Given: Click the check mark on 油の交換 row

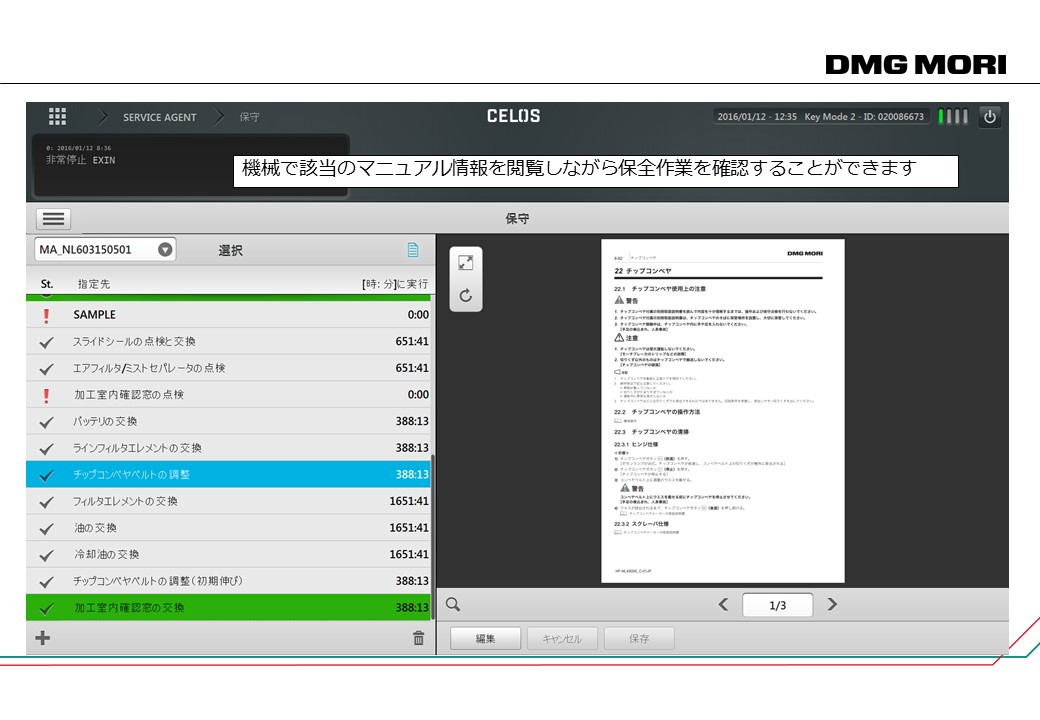Looking at the screenshot, I should (46, 528).
